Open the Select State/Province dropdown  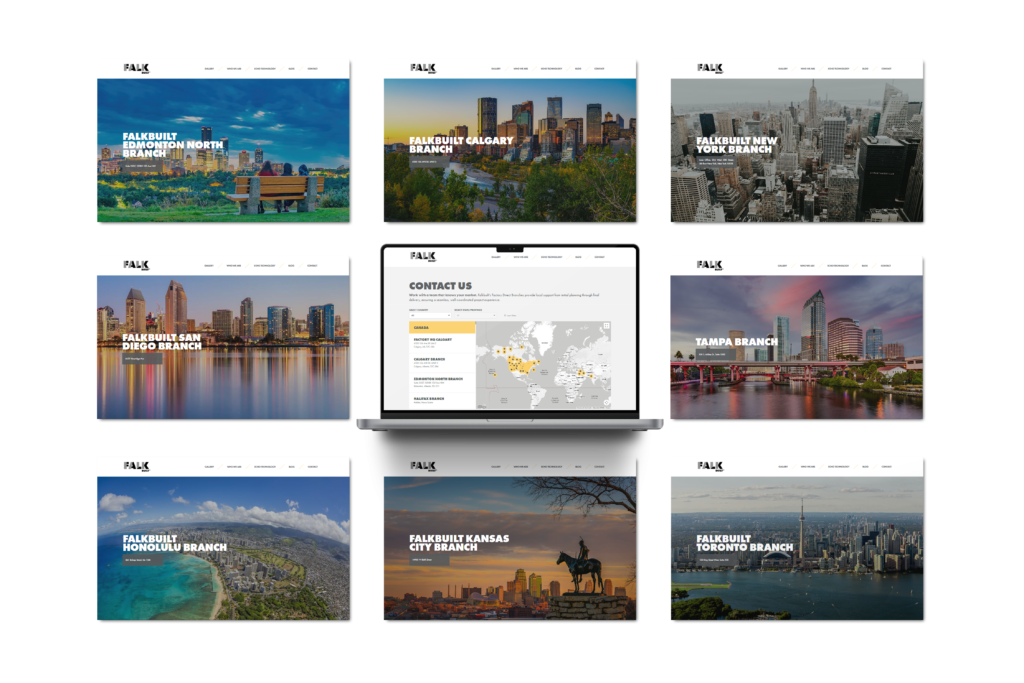(x=475, y=315)
